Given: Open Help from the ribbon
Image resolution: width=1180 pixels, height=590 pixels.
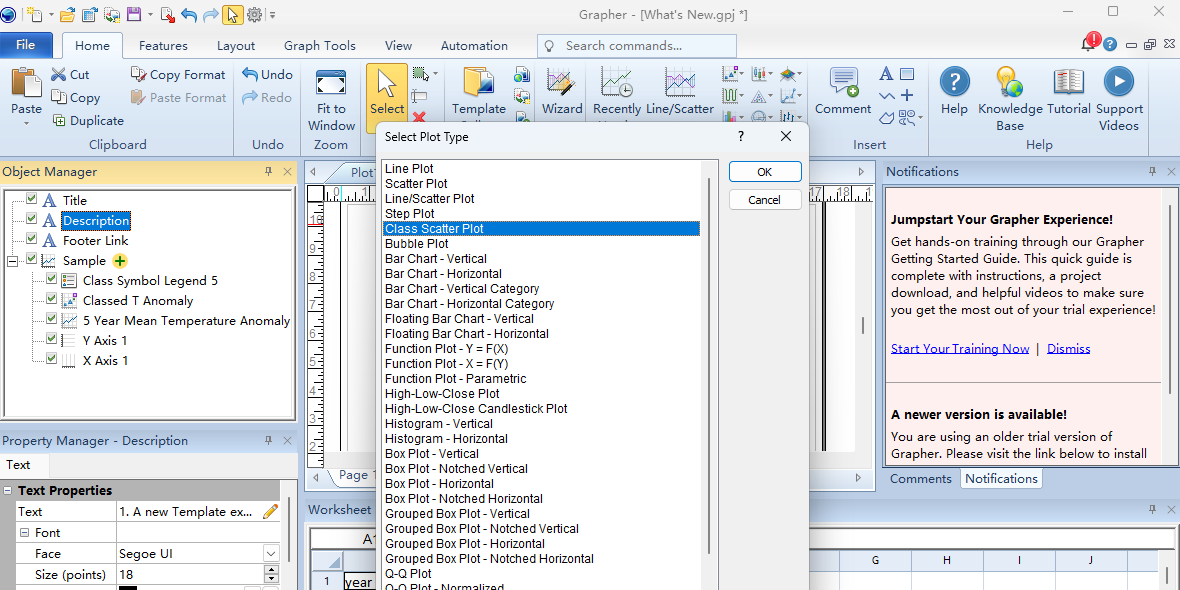Looking at the screenshot, I should [x=954, y=92].
